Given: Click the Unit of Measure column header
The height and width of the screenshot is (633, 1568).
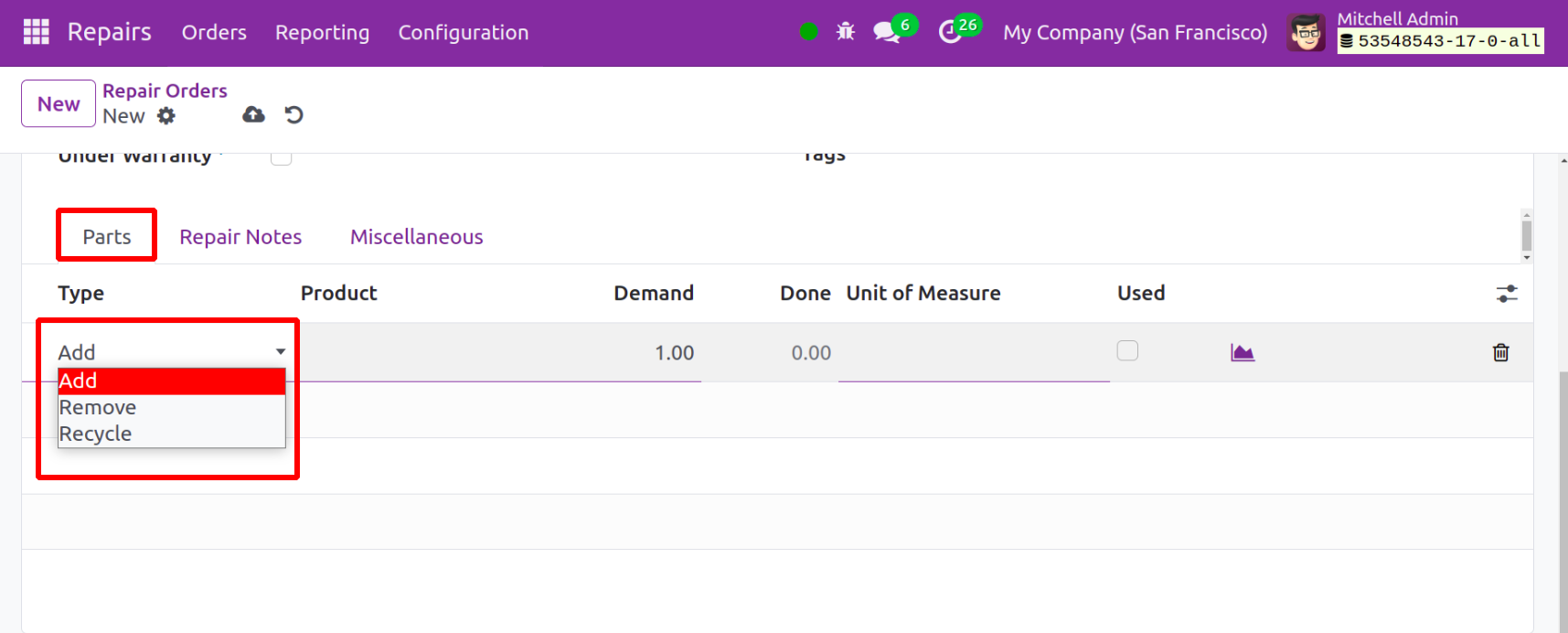Looking at the screenshot, I should tap(923, 294).
